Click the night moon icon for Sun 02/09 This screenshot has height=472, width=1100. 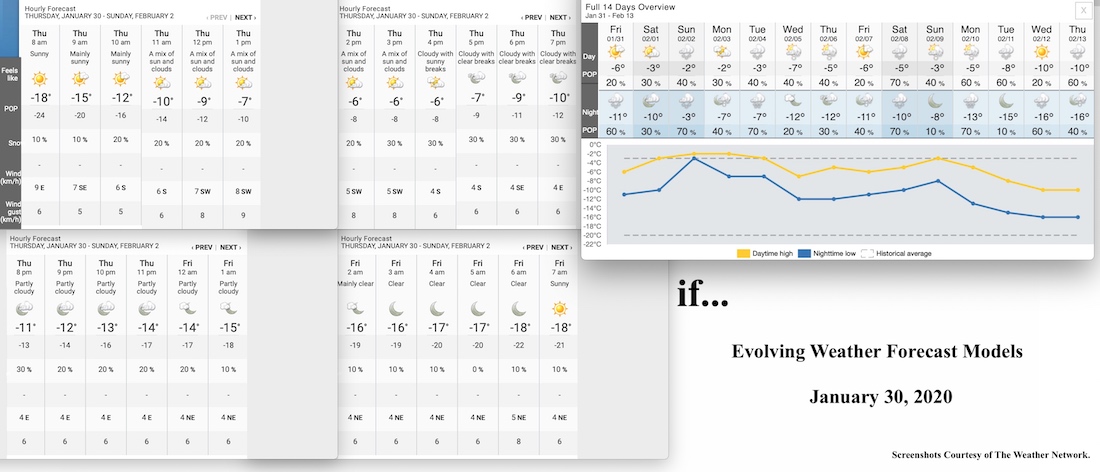(935, 100)
